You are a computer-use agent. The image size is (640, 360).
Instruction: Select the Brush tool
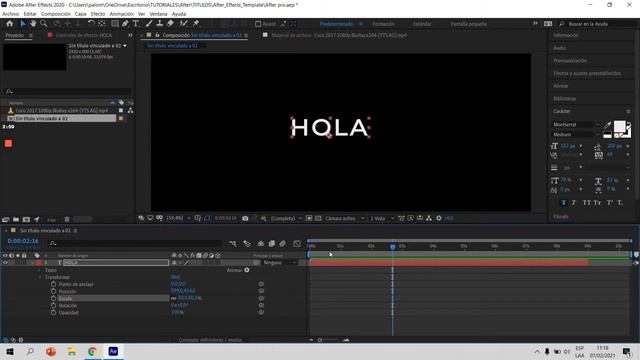pos(149,24)
